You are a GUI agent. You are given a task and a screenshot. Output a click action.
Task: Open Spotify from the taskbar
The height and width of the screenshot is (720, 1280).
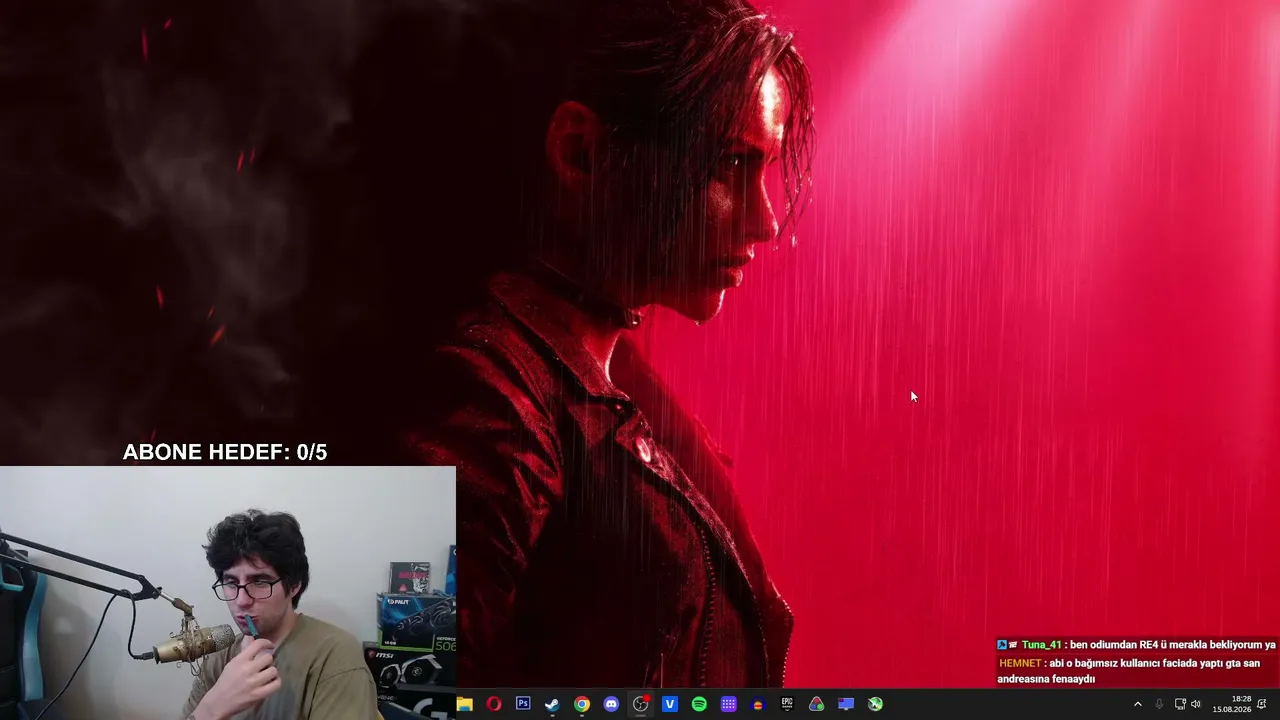coord(699,704)
